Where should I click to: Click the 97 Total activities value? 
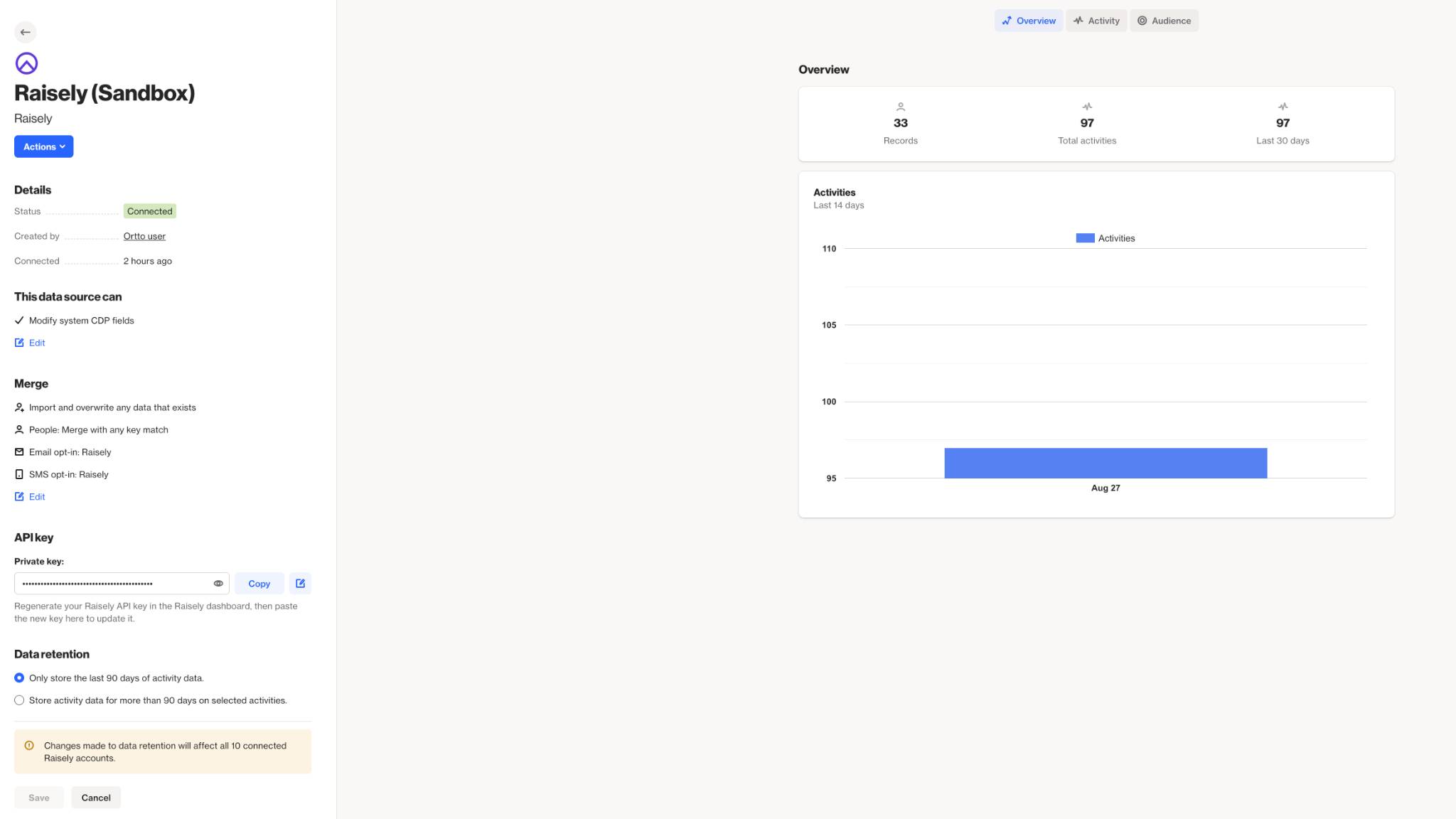[x=1087, y=123]
